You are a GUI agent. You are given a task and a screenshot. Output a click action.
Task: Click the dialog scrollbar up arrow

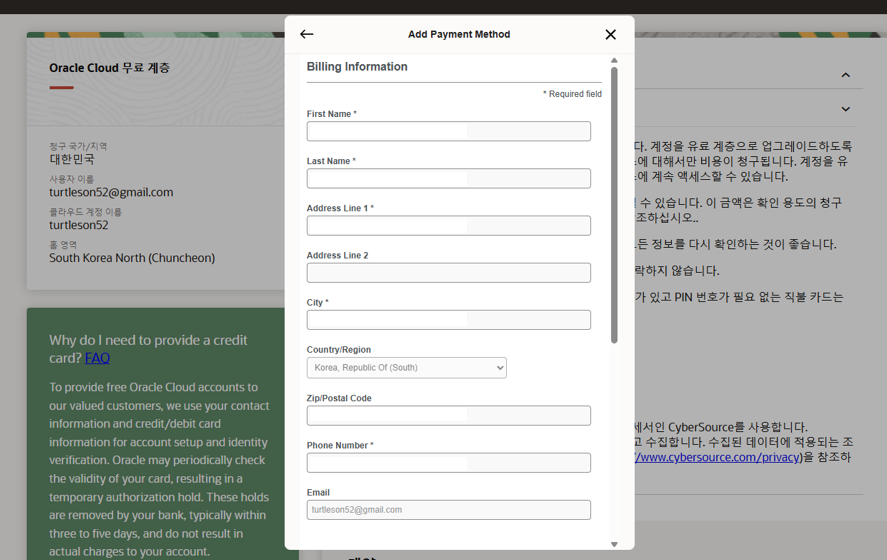tap(614, 61)
